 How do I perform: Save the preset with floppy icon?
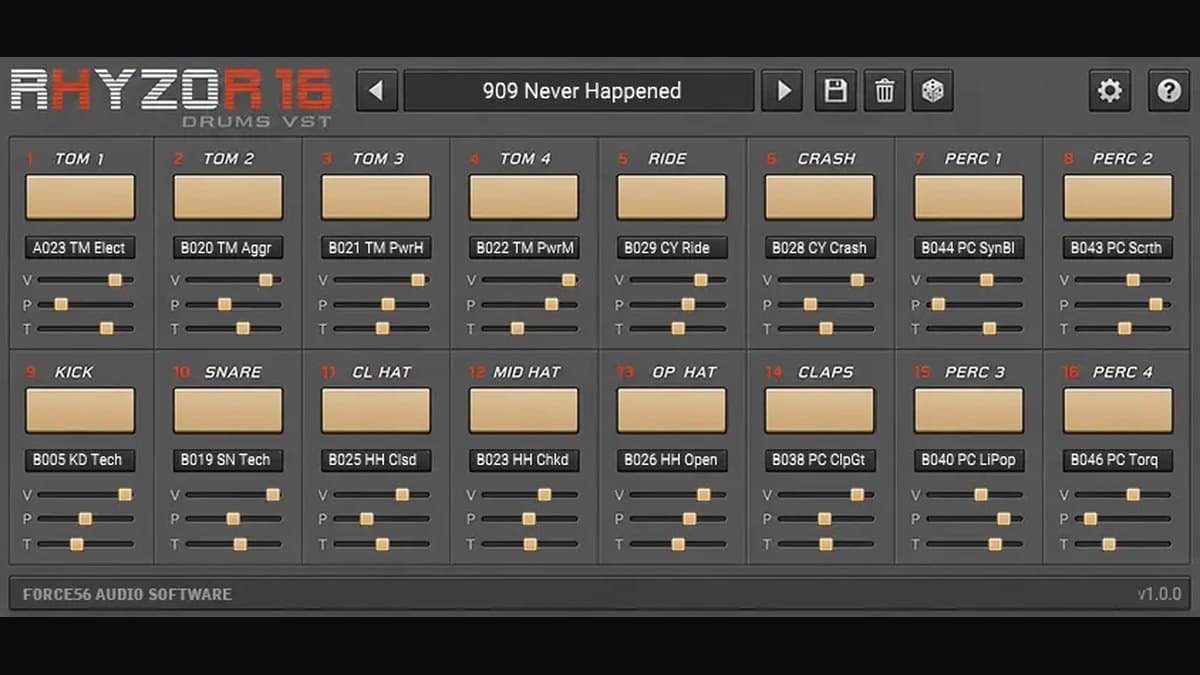[x=835, y=91]
